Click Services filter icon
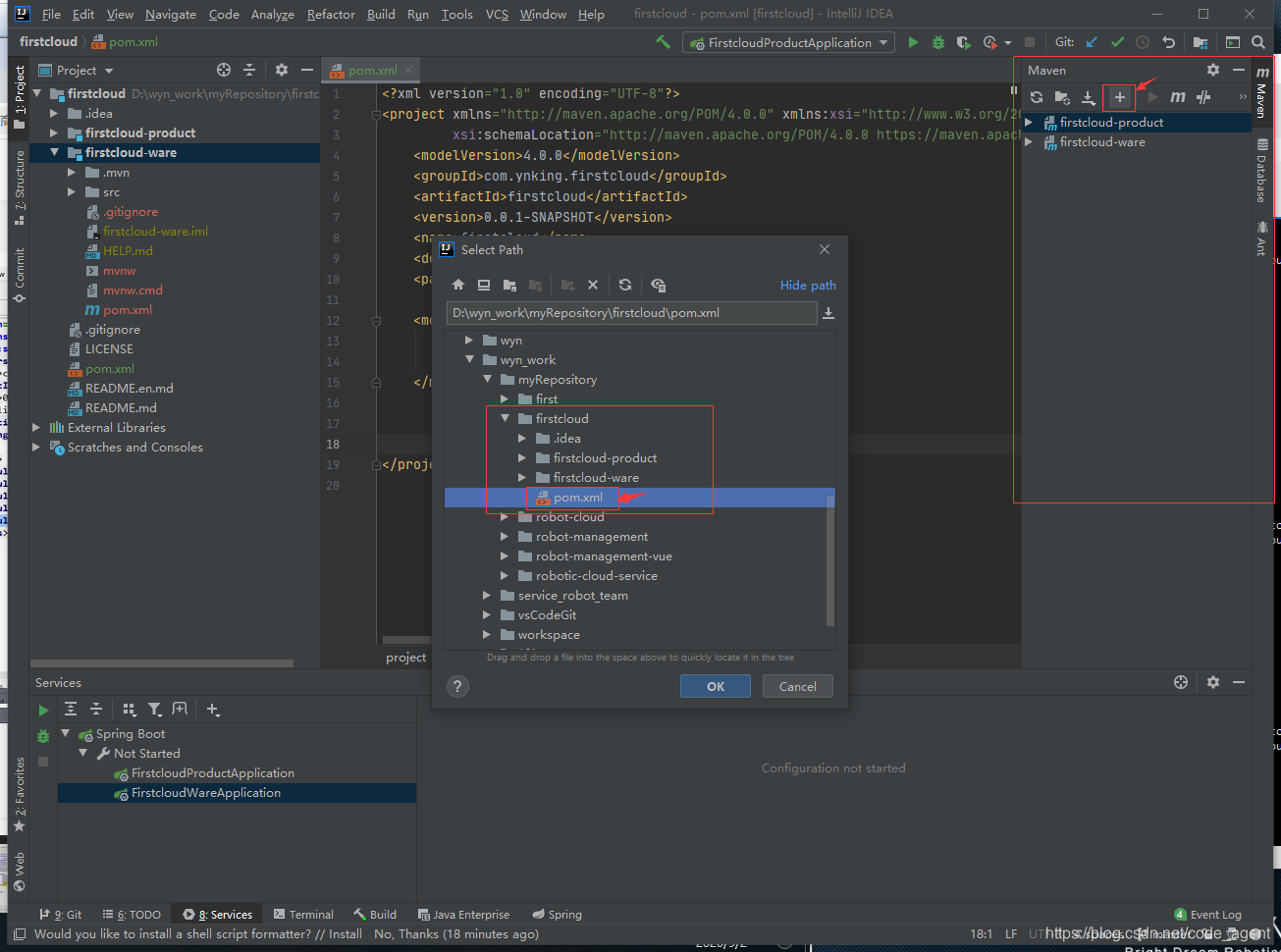 (155, 710)
